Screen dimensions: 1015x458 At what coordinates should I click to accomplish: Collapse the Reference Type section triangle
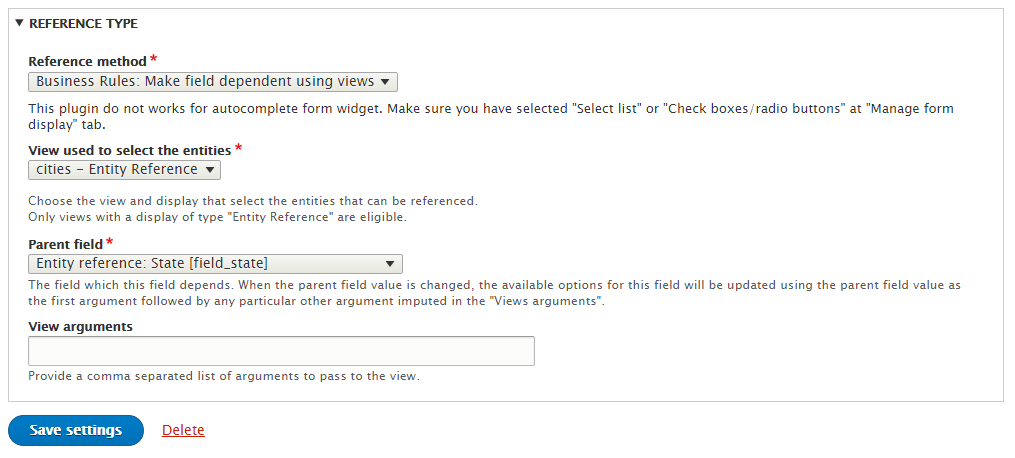pos(19,23)
